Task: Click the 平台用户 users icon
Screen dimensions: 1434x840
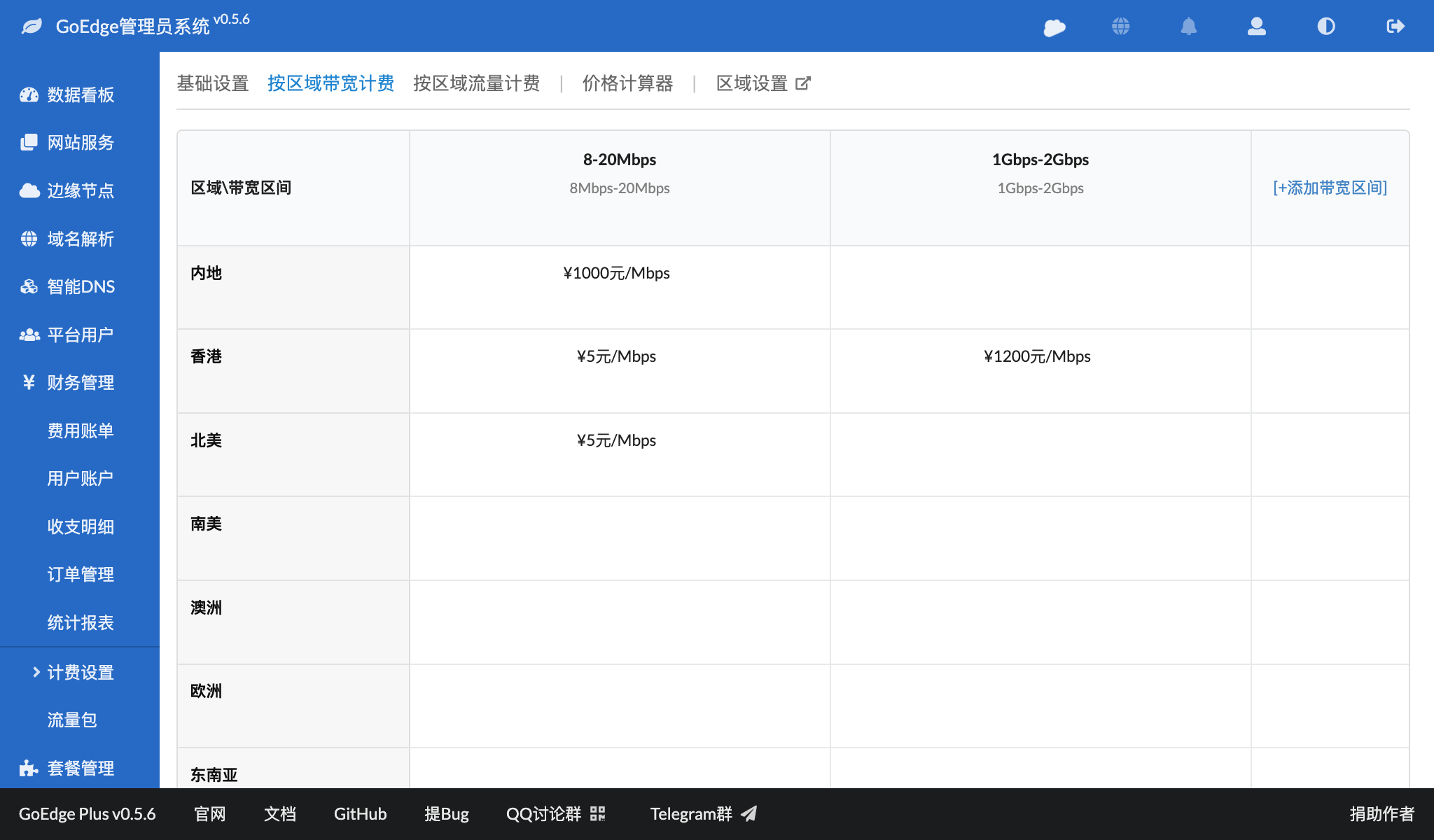Action: pyautogui.click(x=29, y=335)
